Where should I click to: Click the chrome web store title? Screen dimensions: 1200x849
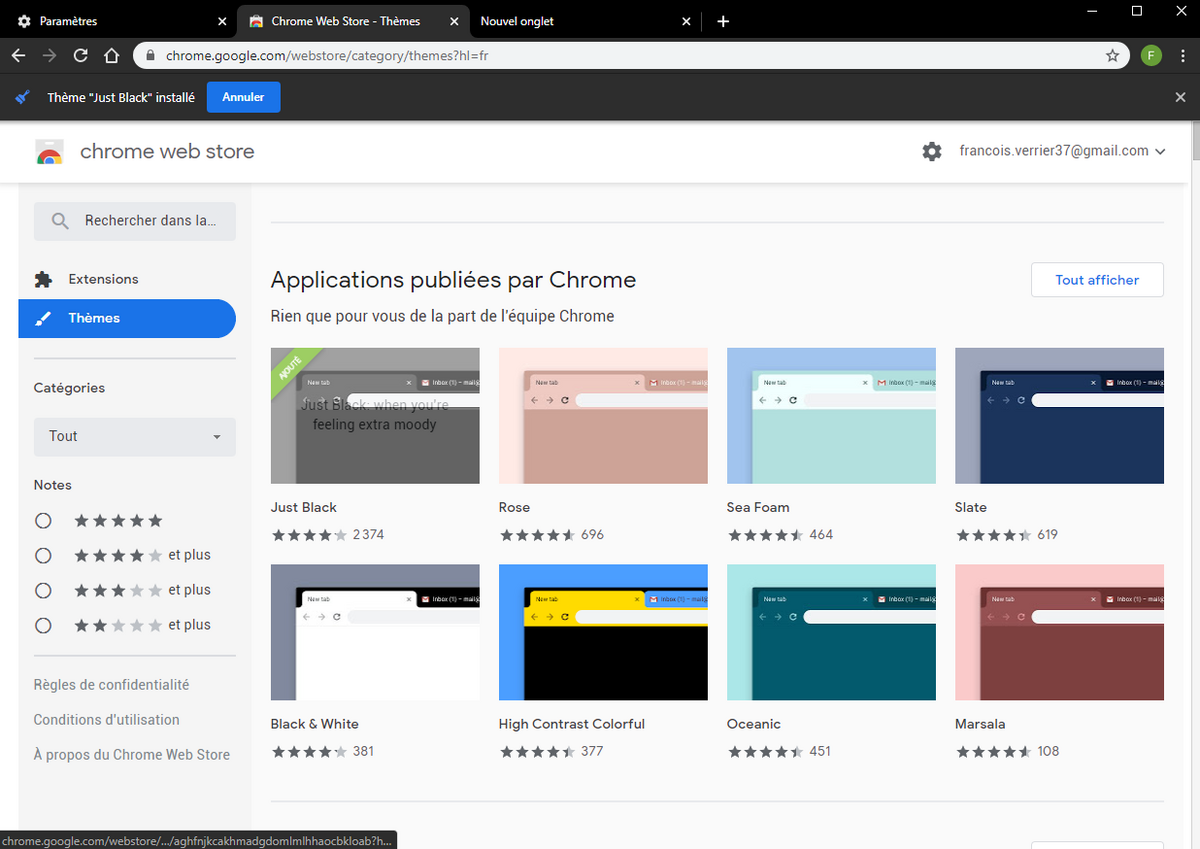(x=167, y=152)
